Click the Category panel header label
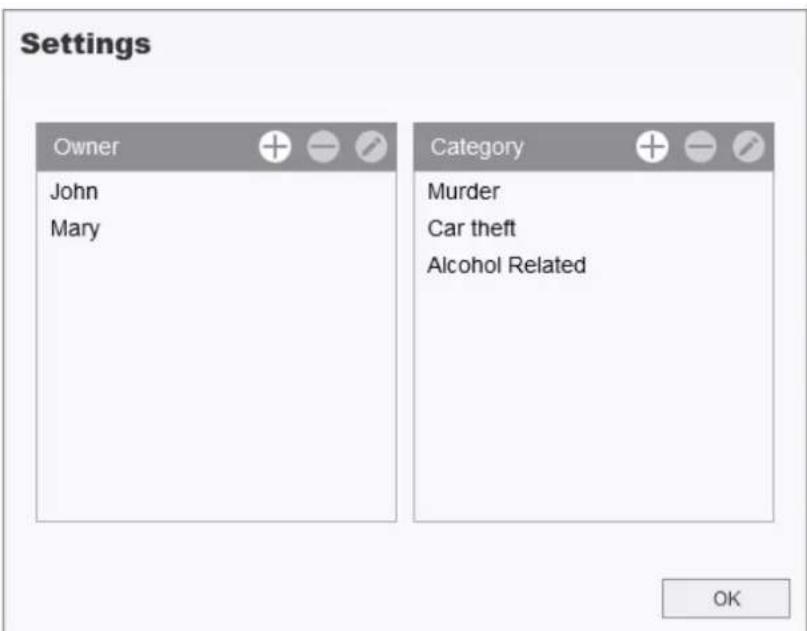807x631 pixels. [x=476, y=147]
